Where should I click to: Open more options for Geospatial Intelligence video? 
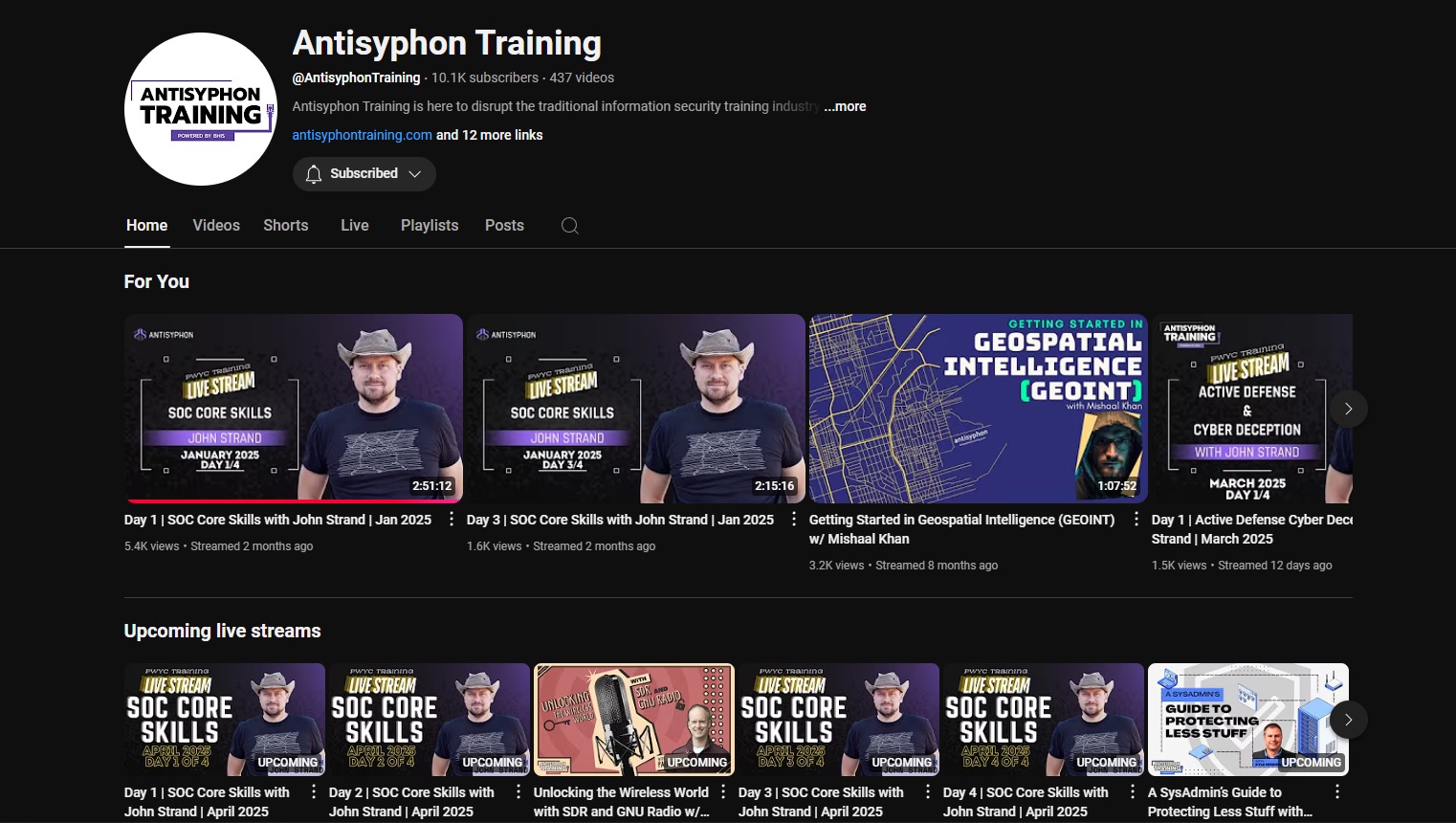(x=1136, y=520)
